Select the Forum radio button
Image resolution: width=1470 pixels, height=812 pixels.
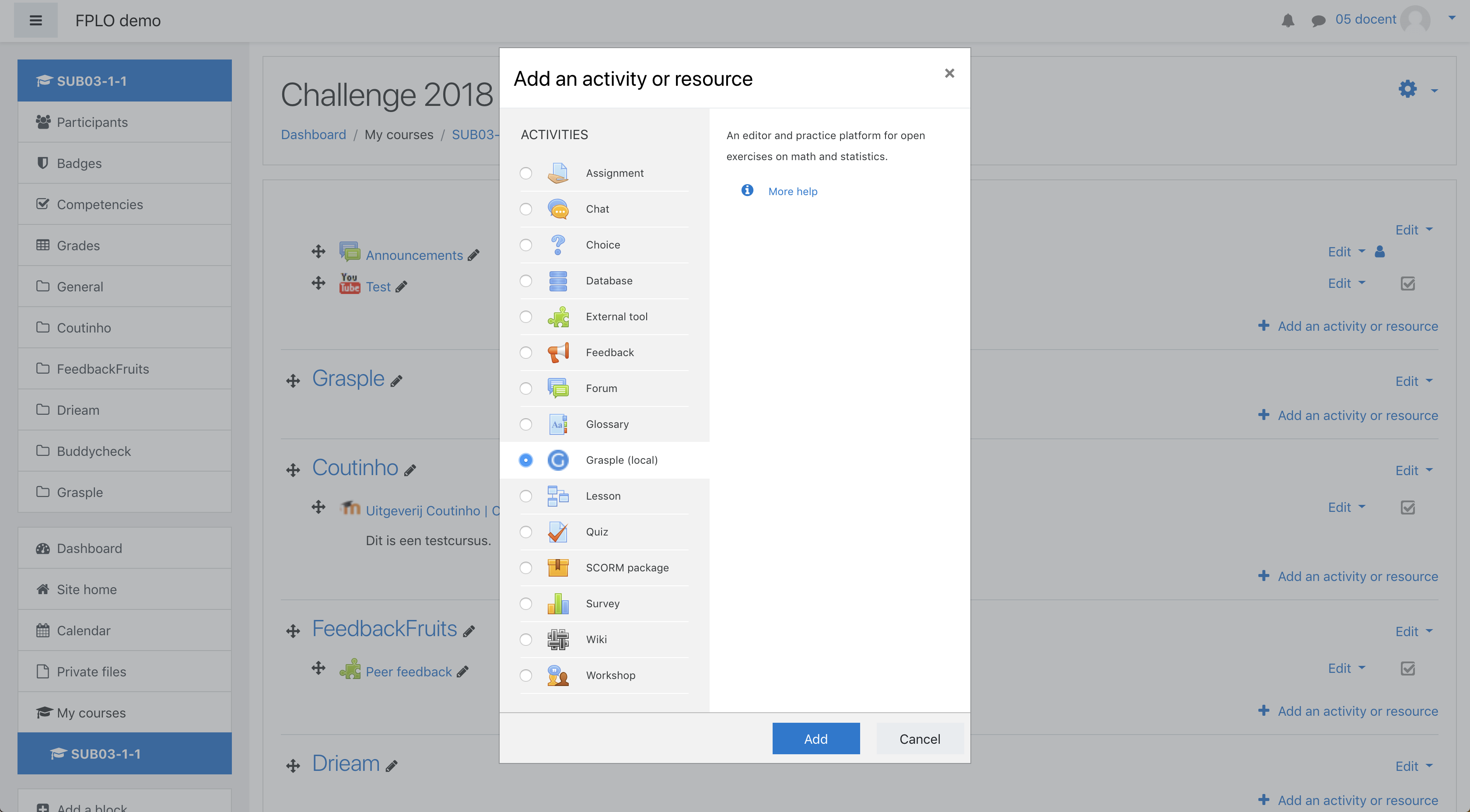point(525,388)
